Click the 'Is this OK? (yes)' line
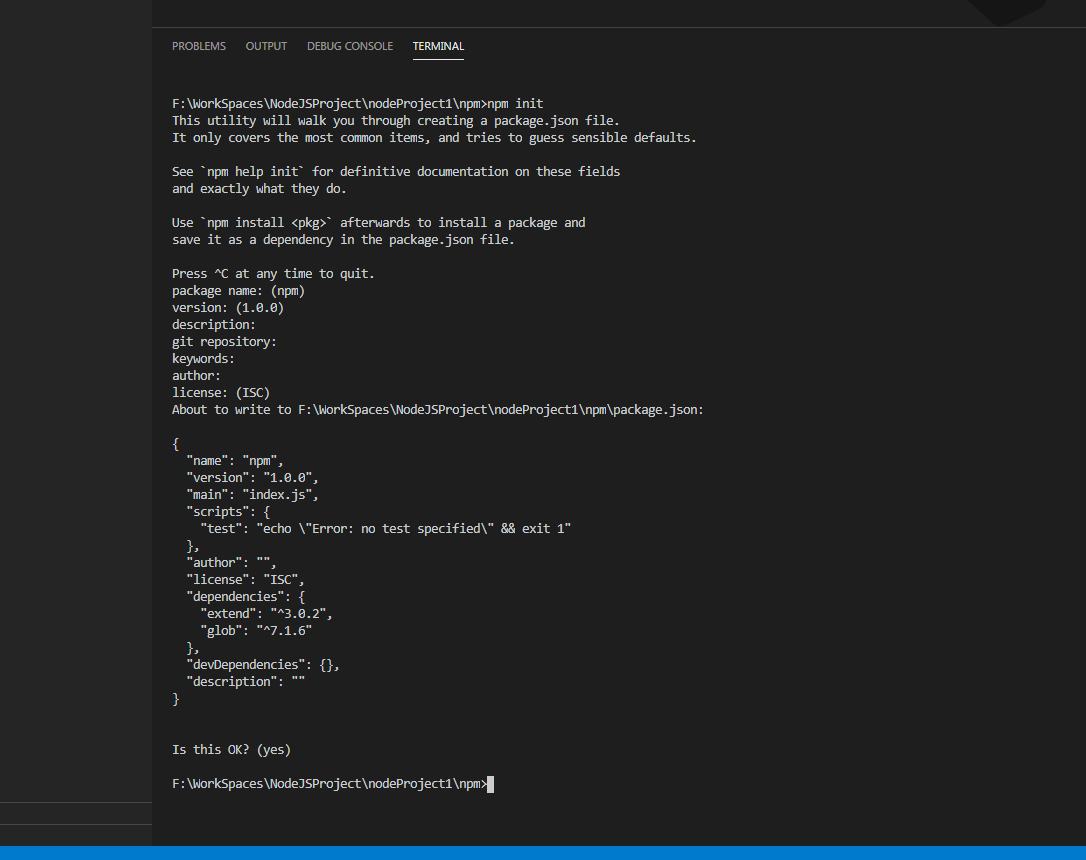Viewport: 1086px width, 860px height. (231, 750)
